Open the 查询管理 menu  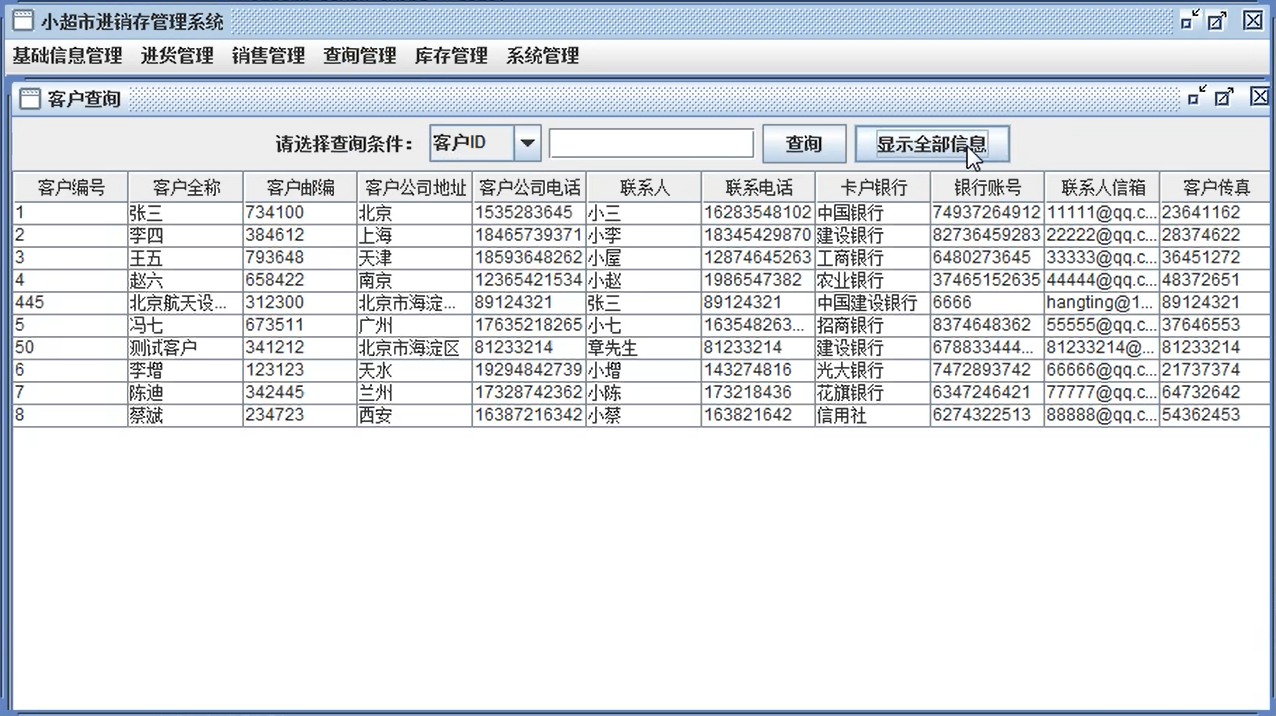pyautogui.click(x=360, y=56)
